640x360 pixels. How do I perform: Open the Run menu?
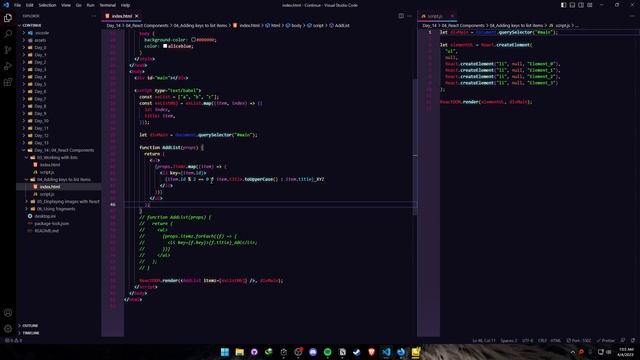pos(91,5)
